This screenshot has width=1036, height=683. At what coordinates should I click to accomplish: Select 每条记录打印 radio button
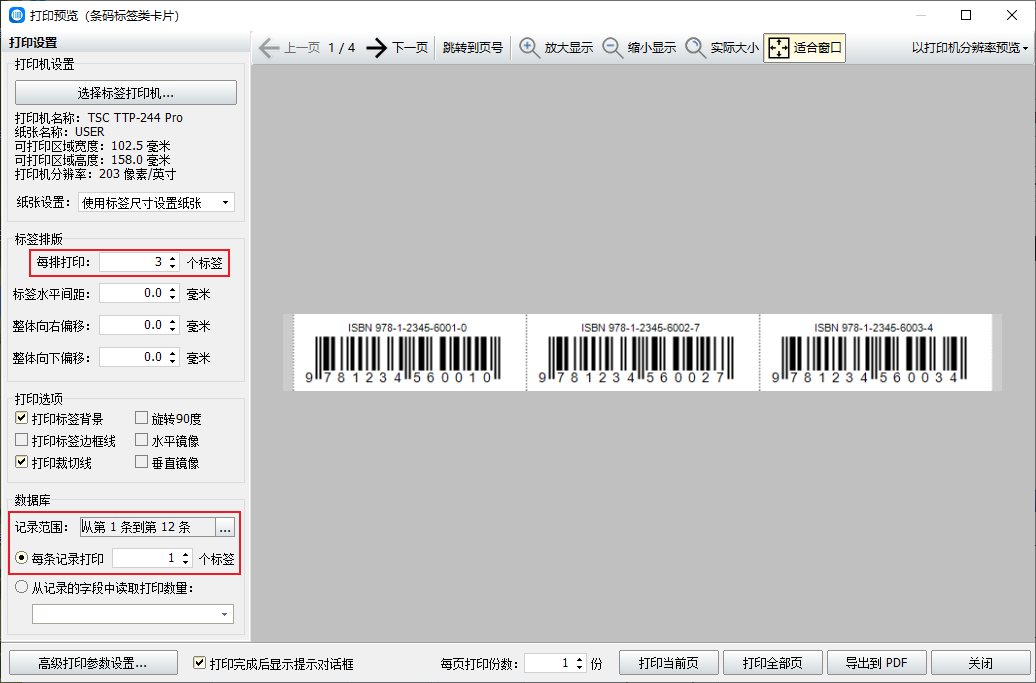(22, 558)
